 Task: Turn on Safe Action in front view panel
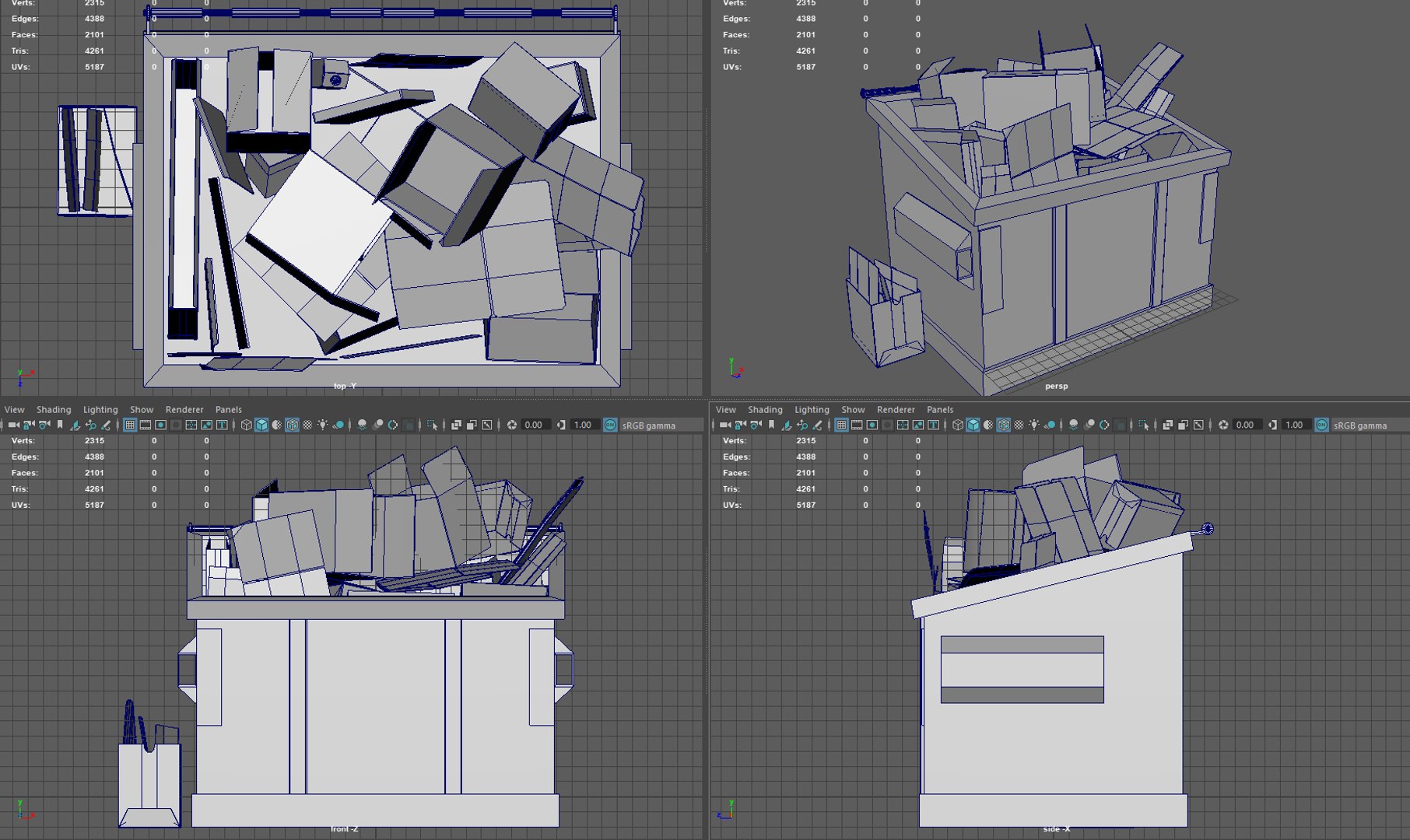[207, 425]
